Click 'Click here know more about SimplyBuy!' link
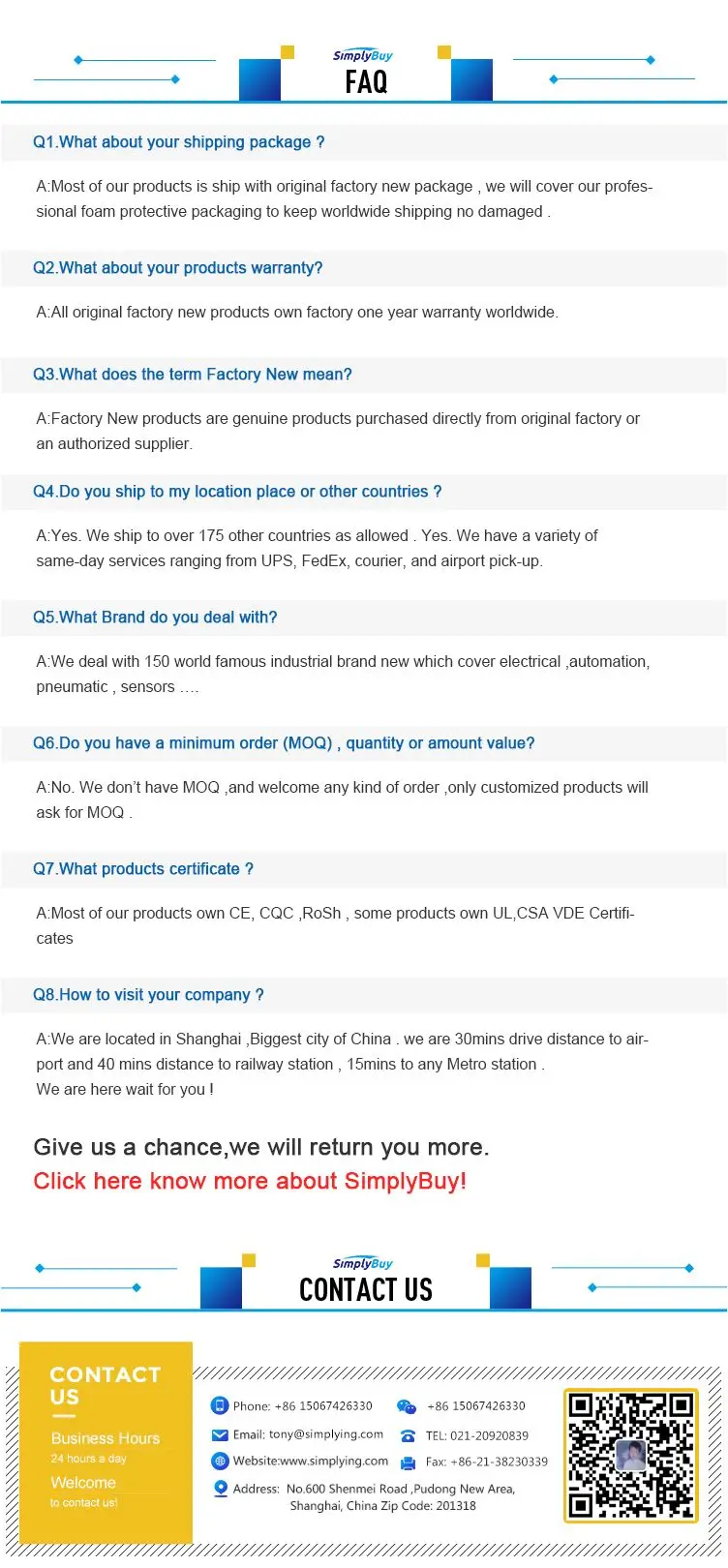This screenshot has width=728, height=1568. tap(250, 1181)
